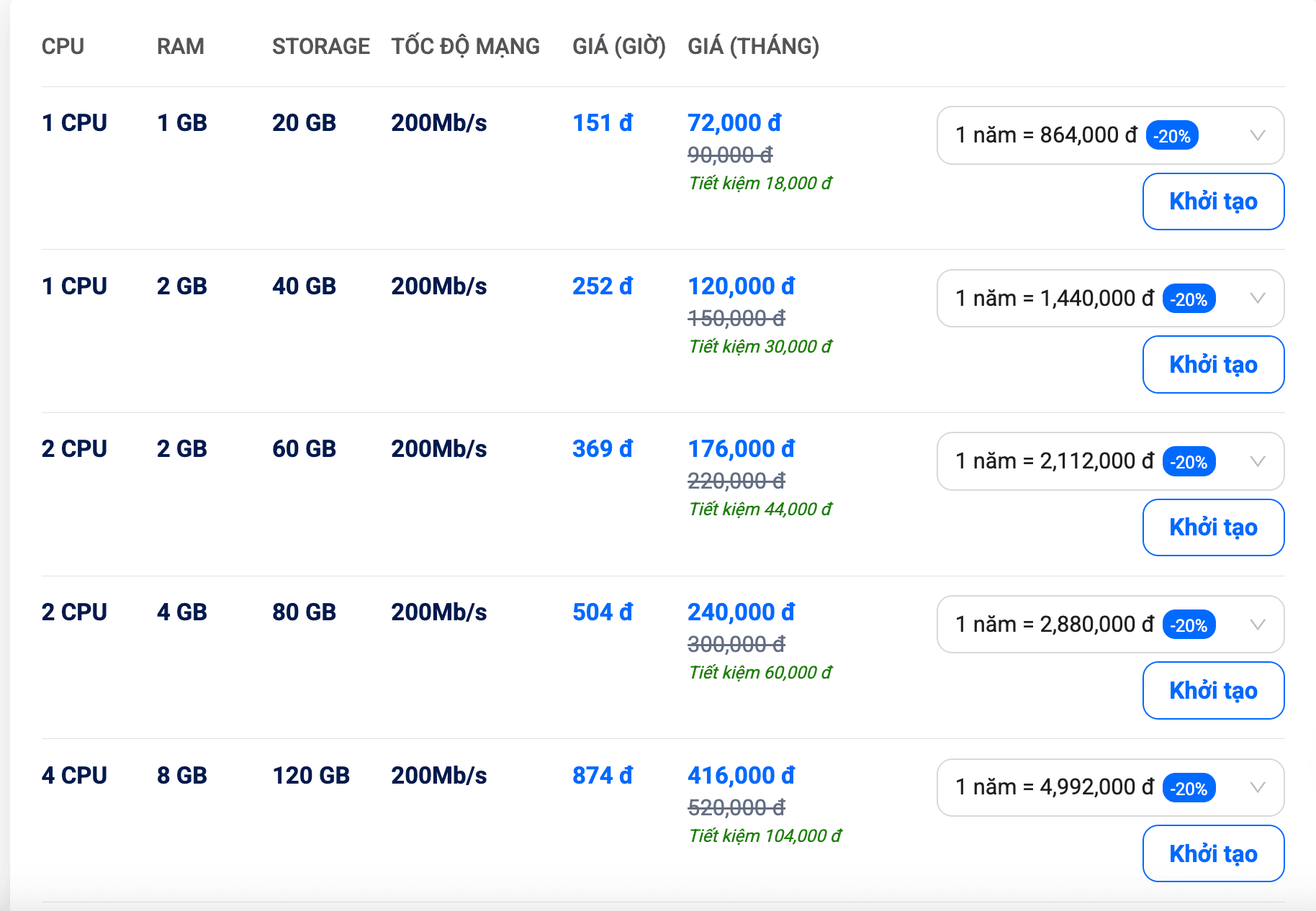Click Khởi tạo for the 4 CPU 8 GB plan
Screen dimensions: 1316x911
[x=1213, y=853]
